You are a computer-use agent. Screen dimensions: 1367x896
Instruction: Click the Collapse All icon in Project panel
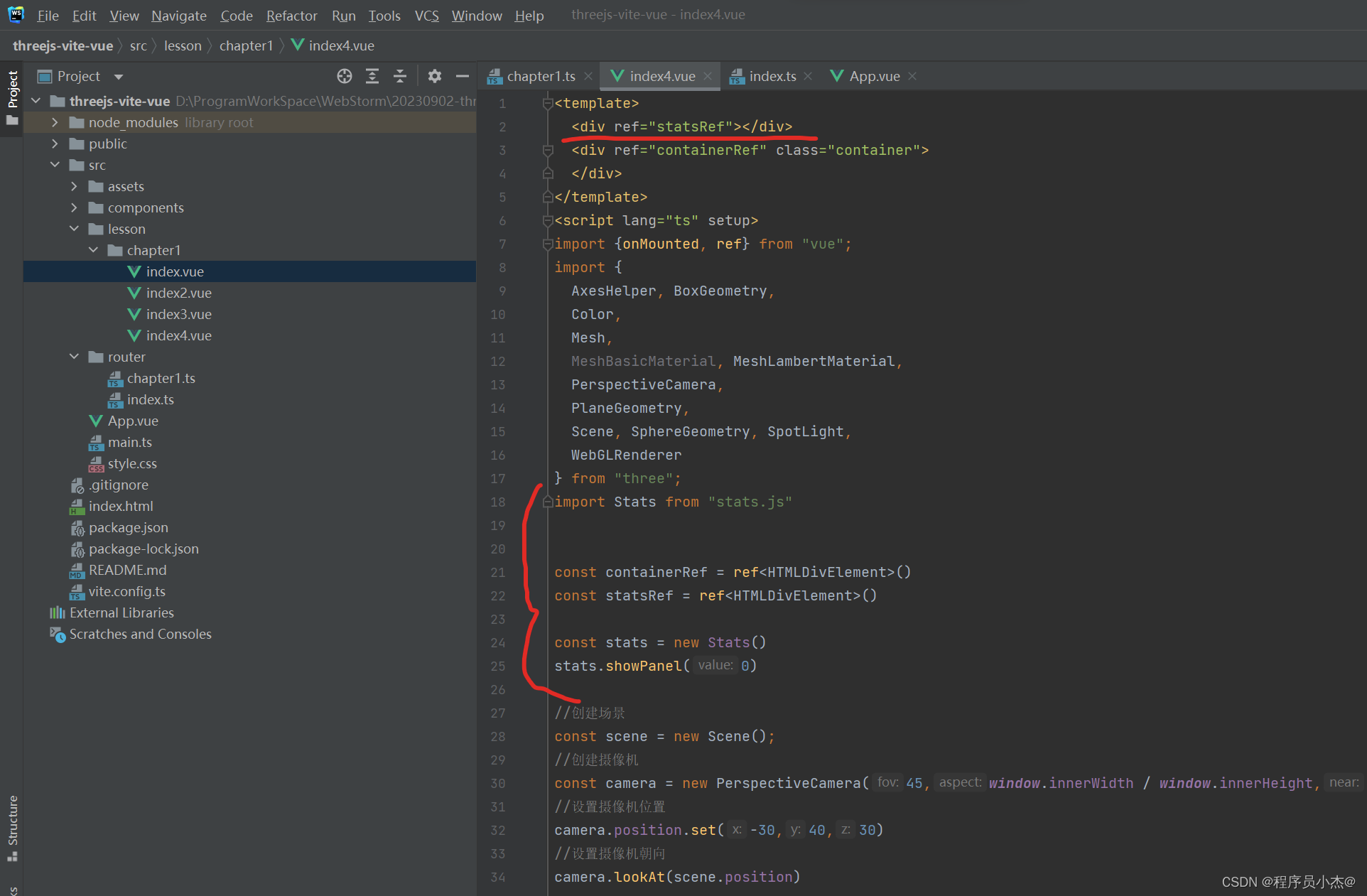[400, 76]
